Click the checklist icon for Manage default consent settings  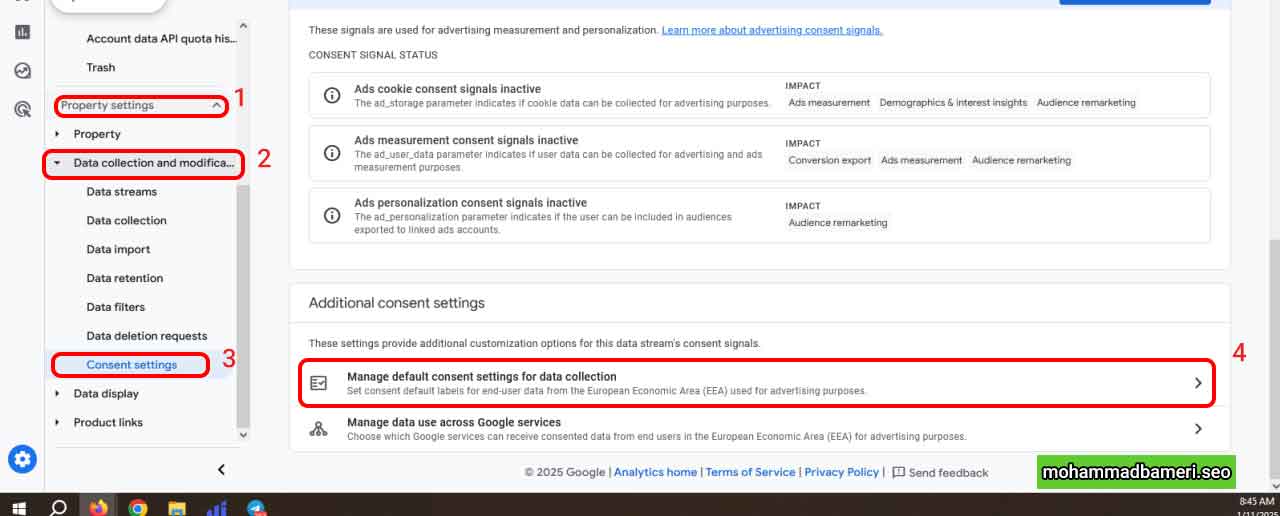pyautogui.click(x=319, y=383)
